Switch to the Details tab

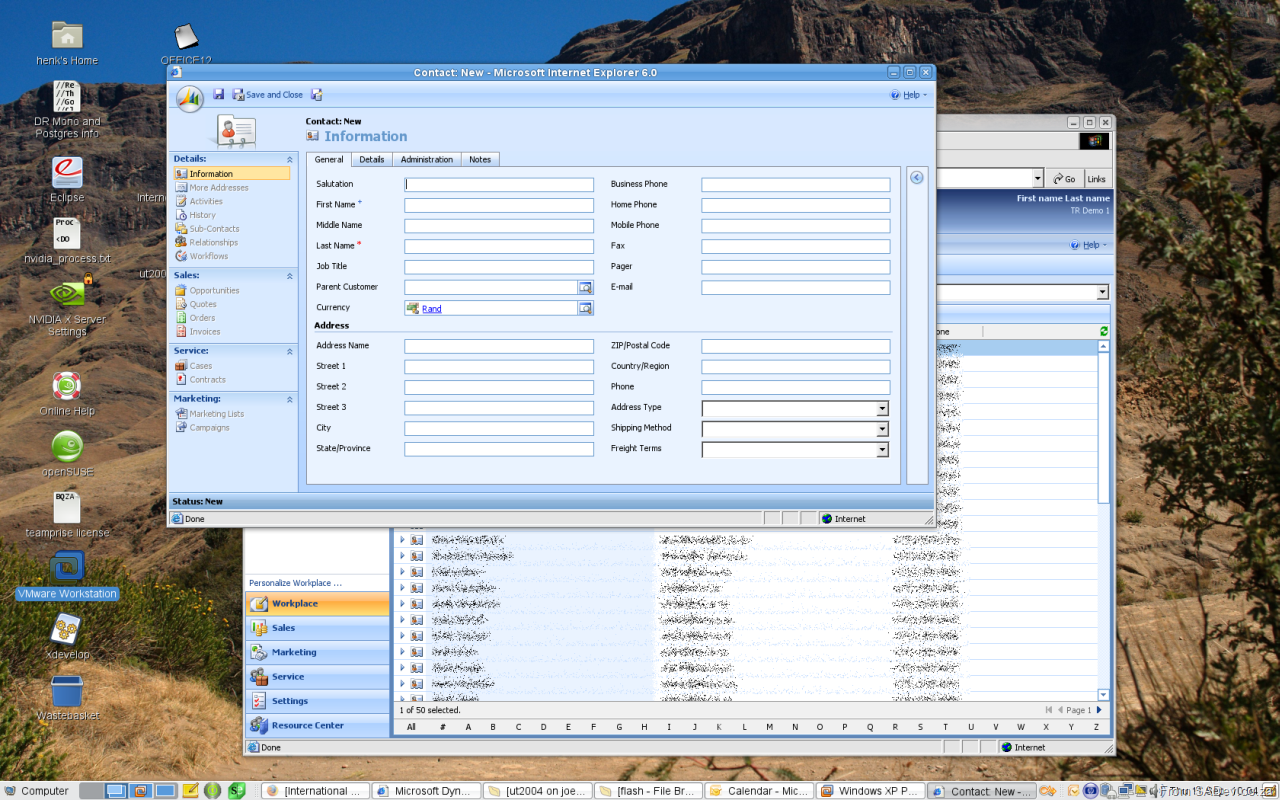pos(372,159)
